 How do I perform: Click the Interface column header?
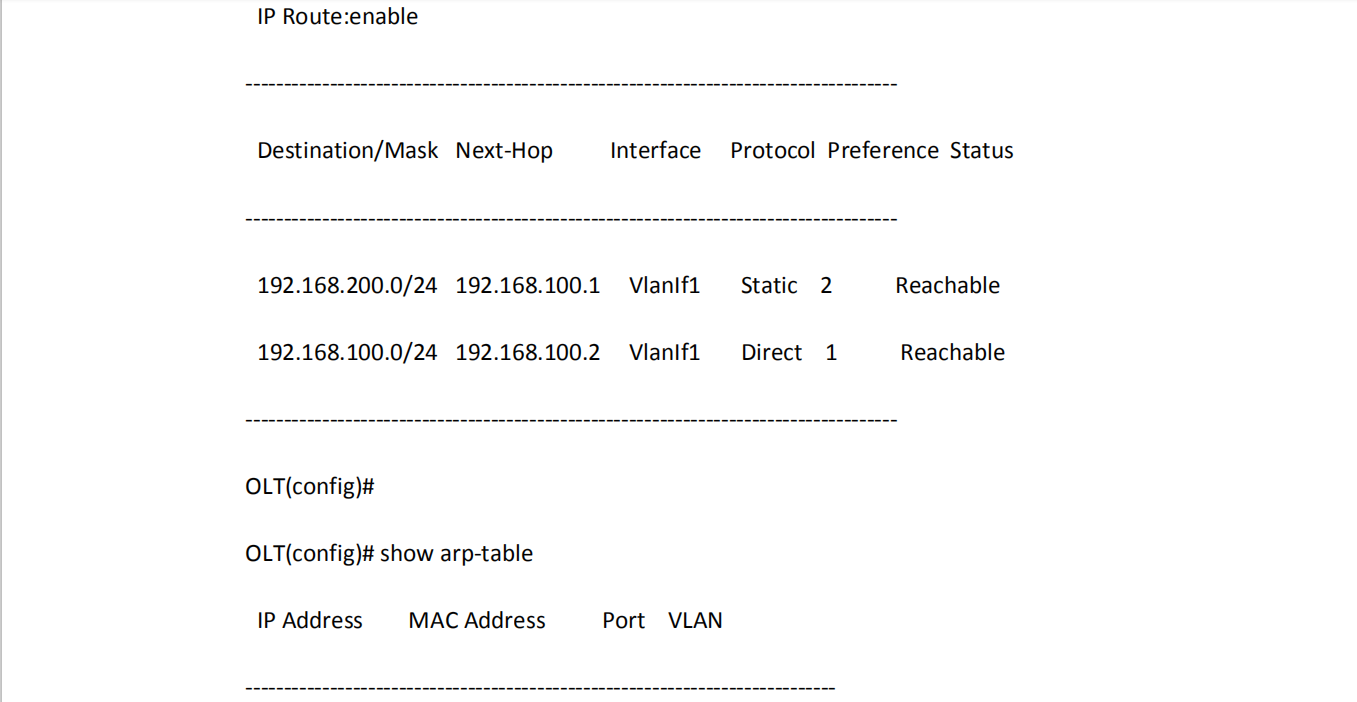[655, 151]
